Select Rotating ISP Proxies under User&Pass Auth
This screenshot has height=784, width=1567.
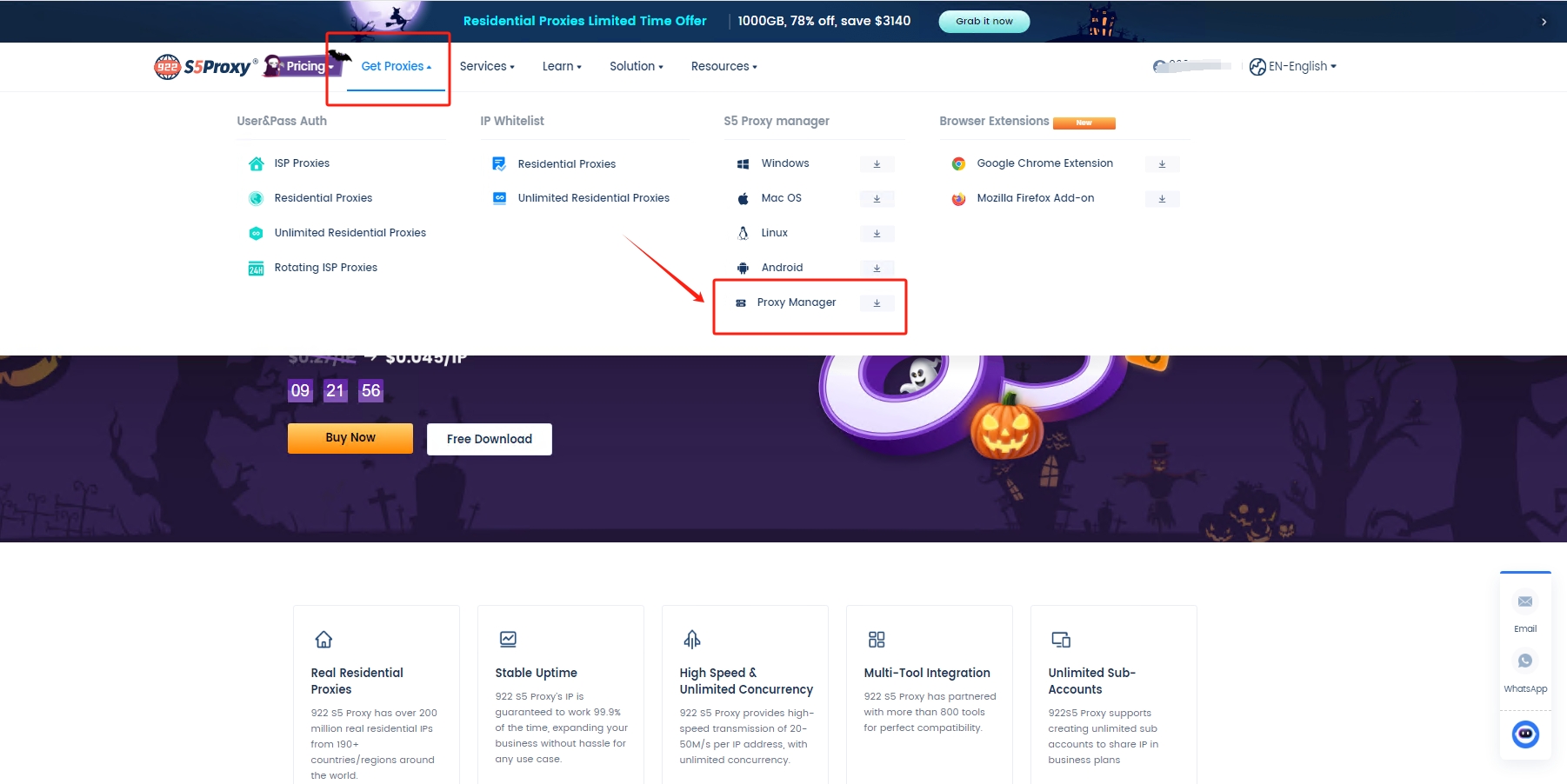[325, 268]
